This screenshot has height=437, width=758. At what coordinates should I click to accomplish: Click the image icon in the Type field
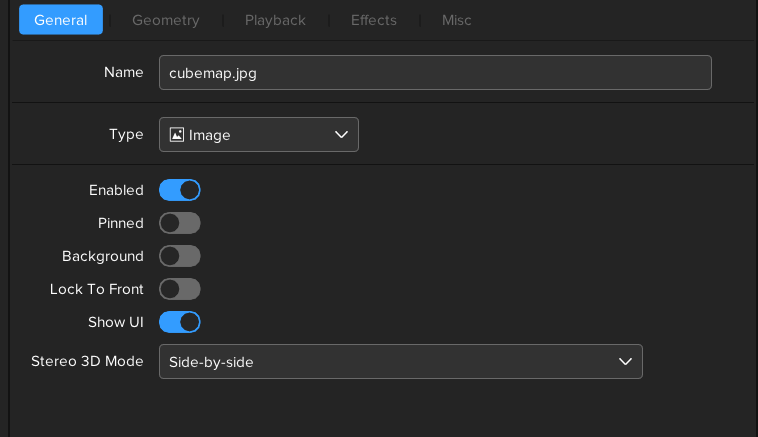(177, 135)
